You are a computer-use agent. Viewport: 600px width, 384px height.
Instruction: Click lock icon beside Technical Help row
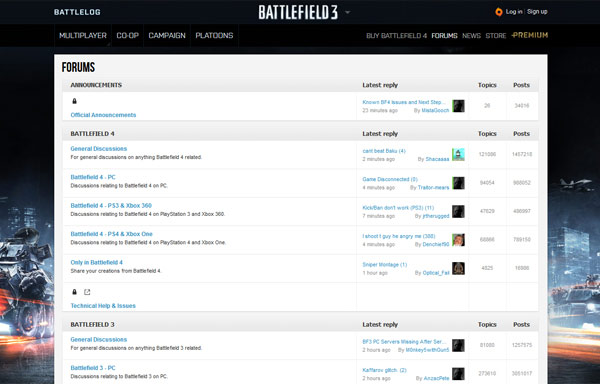click(x=75, y=292)
